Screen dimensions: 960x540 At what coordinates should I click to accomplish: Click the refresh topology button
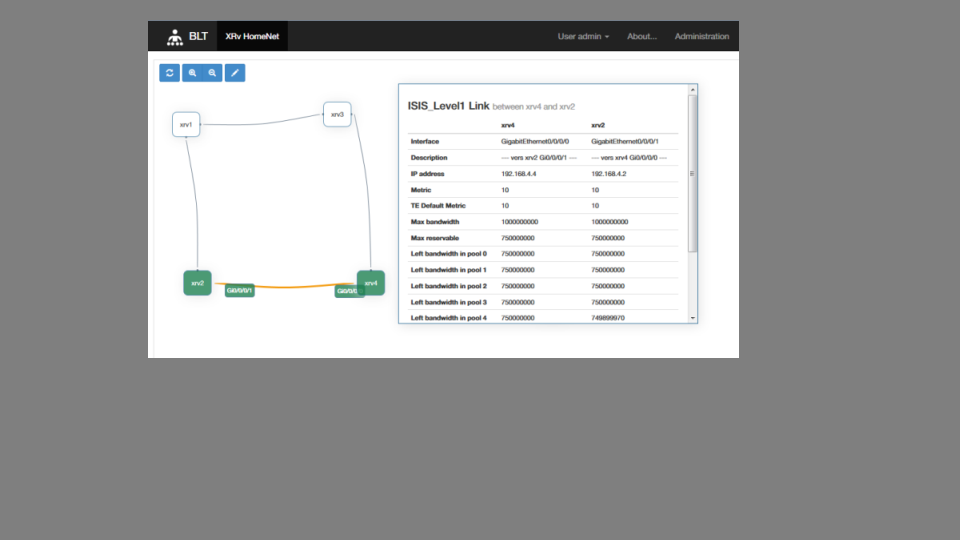coord(170,73)
